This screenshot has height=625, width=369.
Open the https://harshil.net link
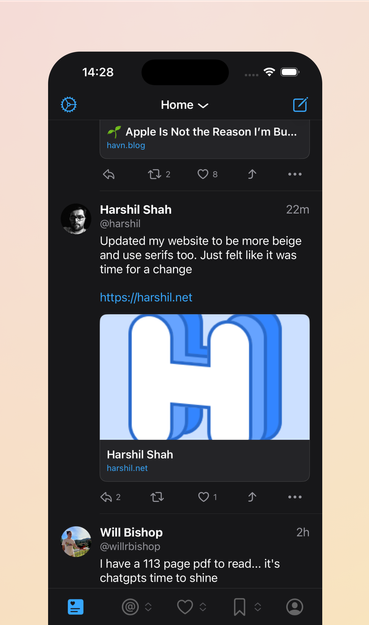pos(146,297)
